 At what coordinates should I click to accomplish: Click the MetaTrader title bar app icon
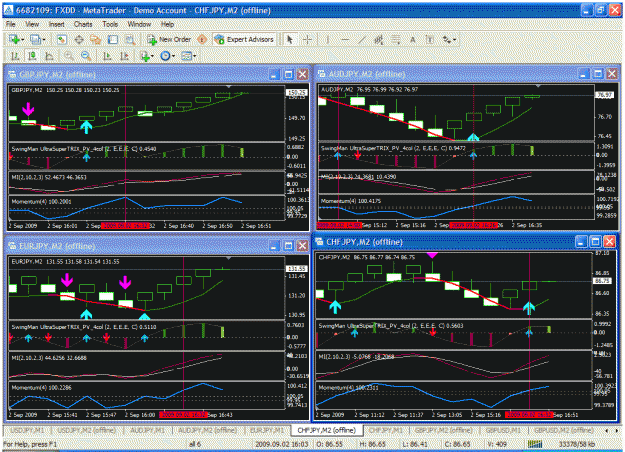click(x=8, y=10)
